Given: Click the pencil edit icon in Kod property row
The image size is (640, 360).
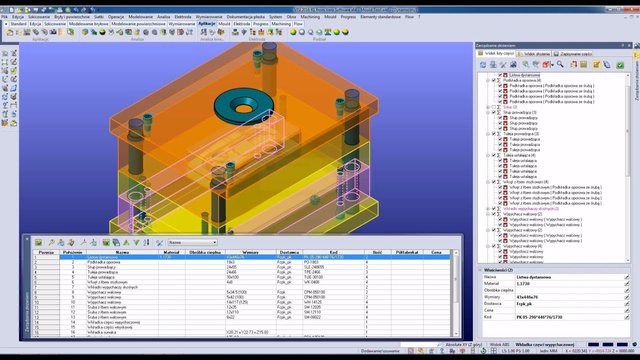Looking at the screenshot, I should tap(627, 317).
